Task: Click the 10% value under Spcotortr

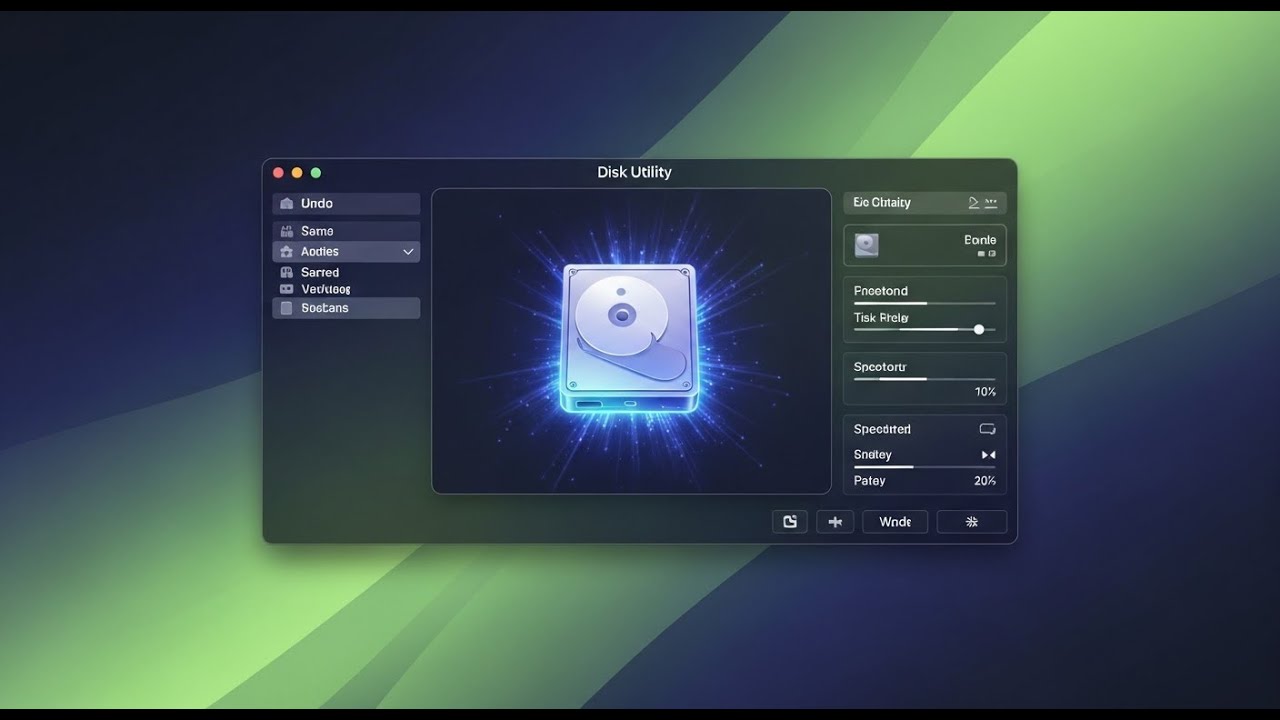Action: [x=985, y=392]
